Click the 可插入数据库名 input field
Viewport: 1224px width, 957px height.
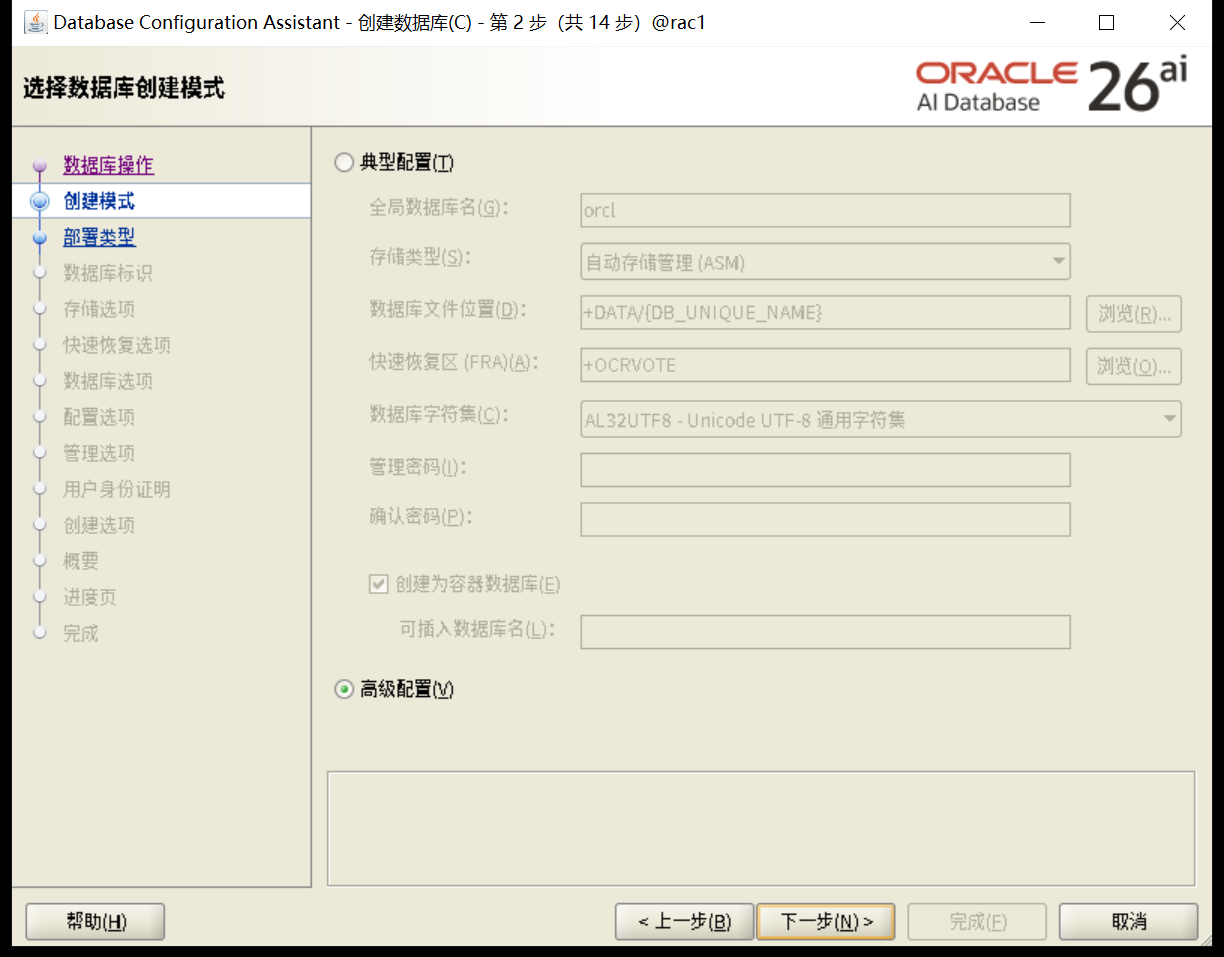[x=825, y=631]
